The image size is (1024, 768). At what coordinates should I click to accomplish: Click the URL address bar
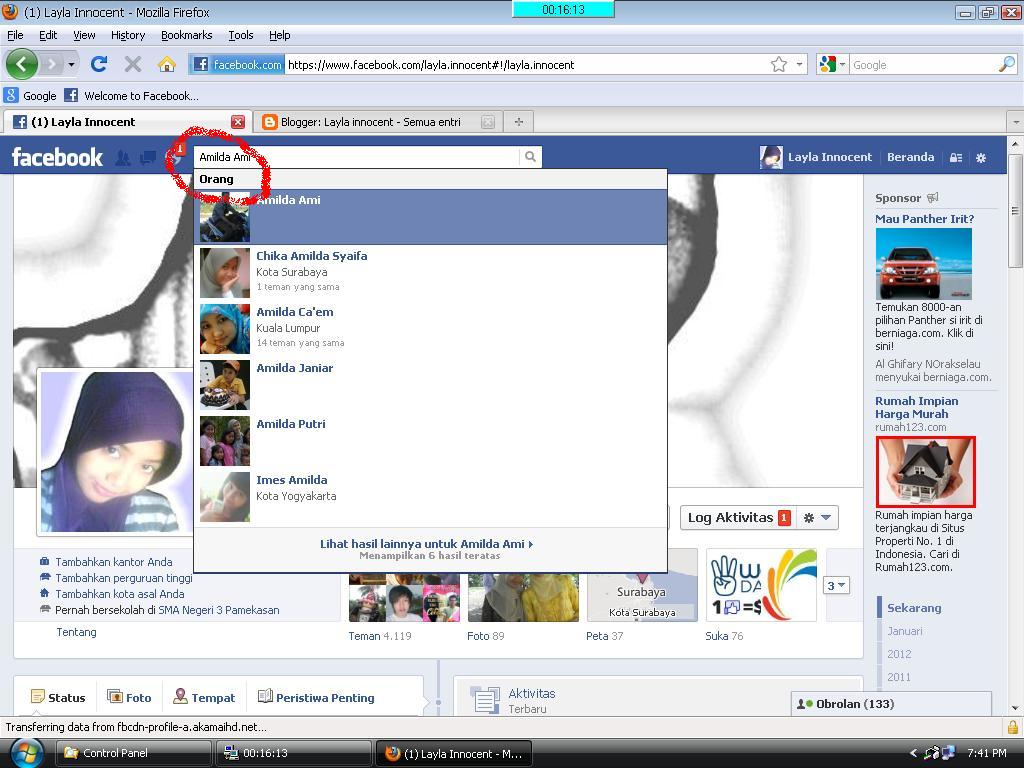click(526, 64)
